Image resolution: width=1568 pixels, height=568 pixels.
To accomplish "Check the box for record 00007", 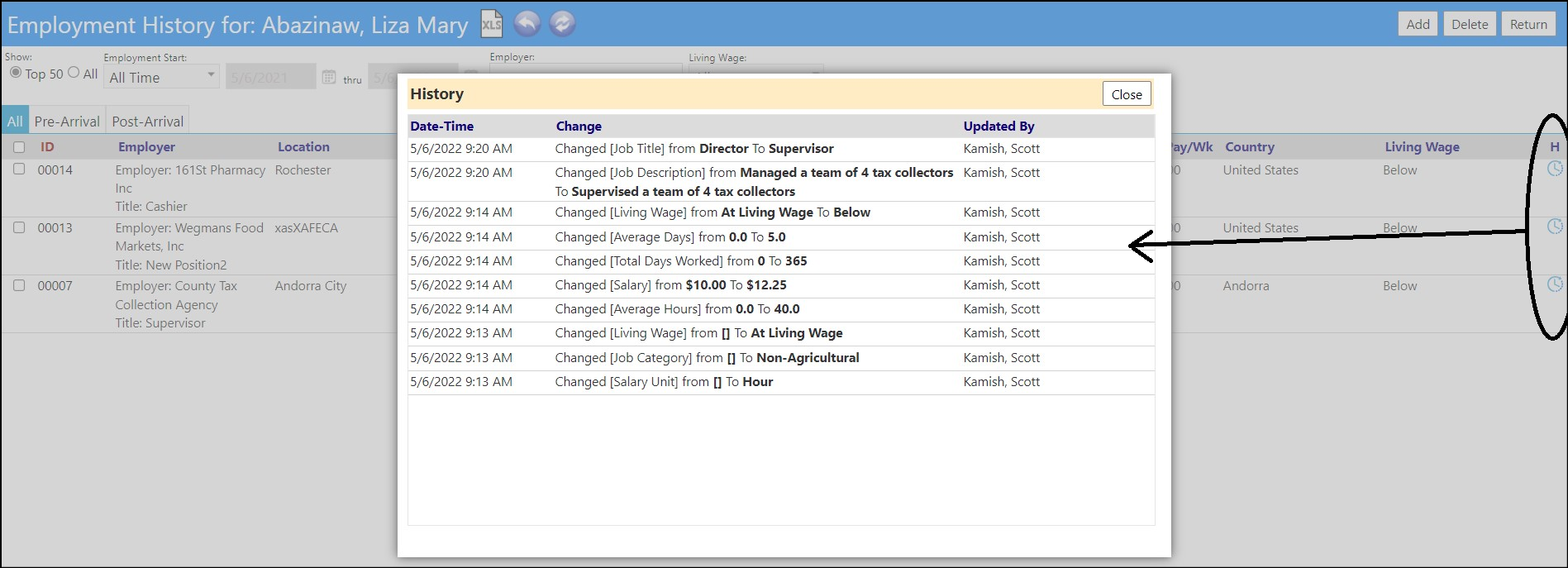I will tap(19, 285).
